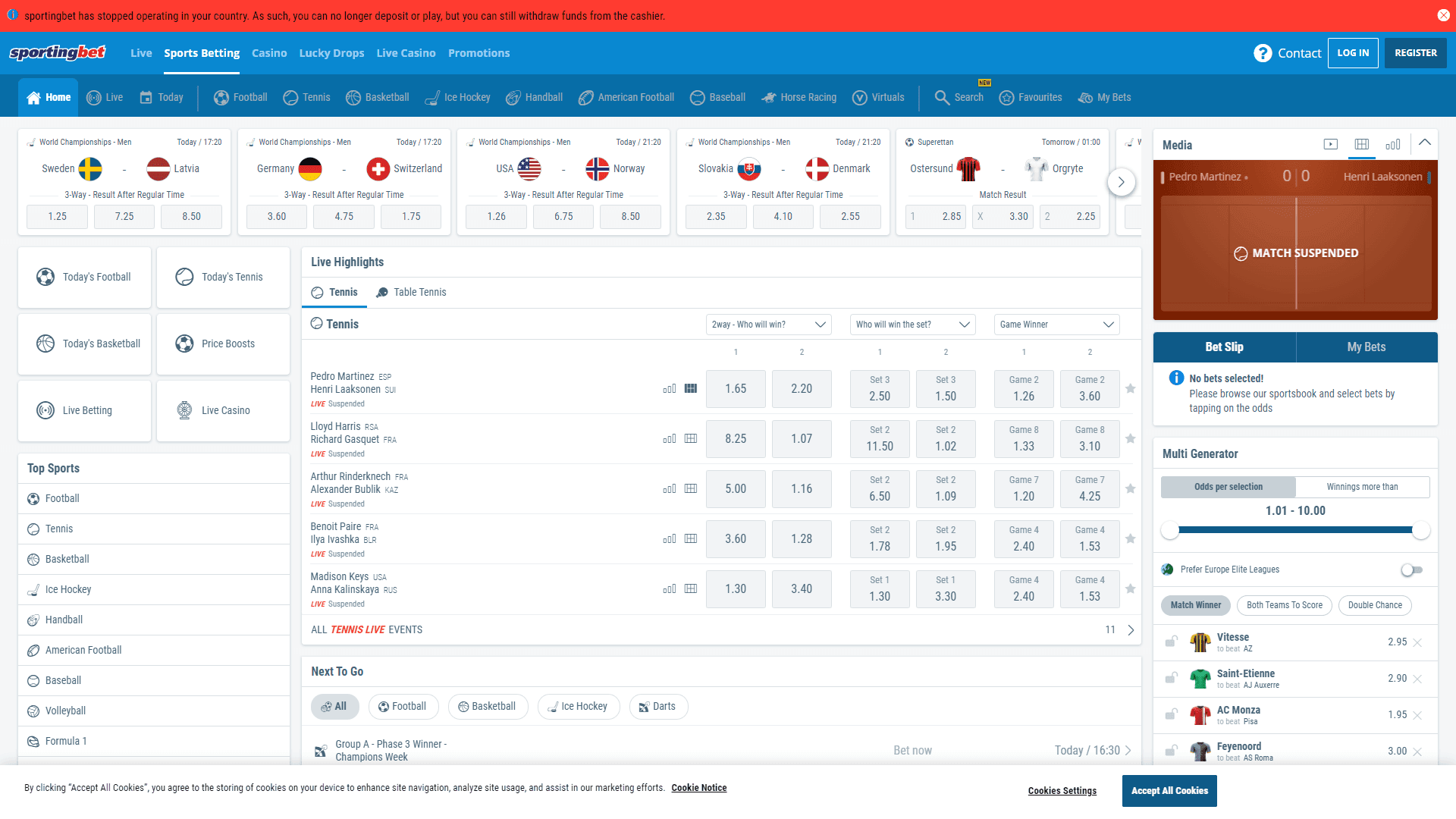Open scoreboard icon for Benoit Paire match
1456x819 pixels.
[690, 538]
